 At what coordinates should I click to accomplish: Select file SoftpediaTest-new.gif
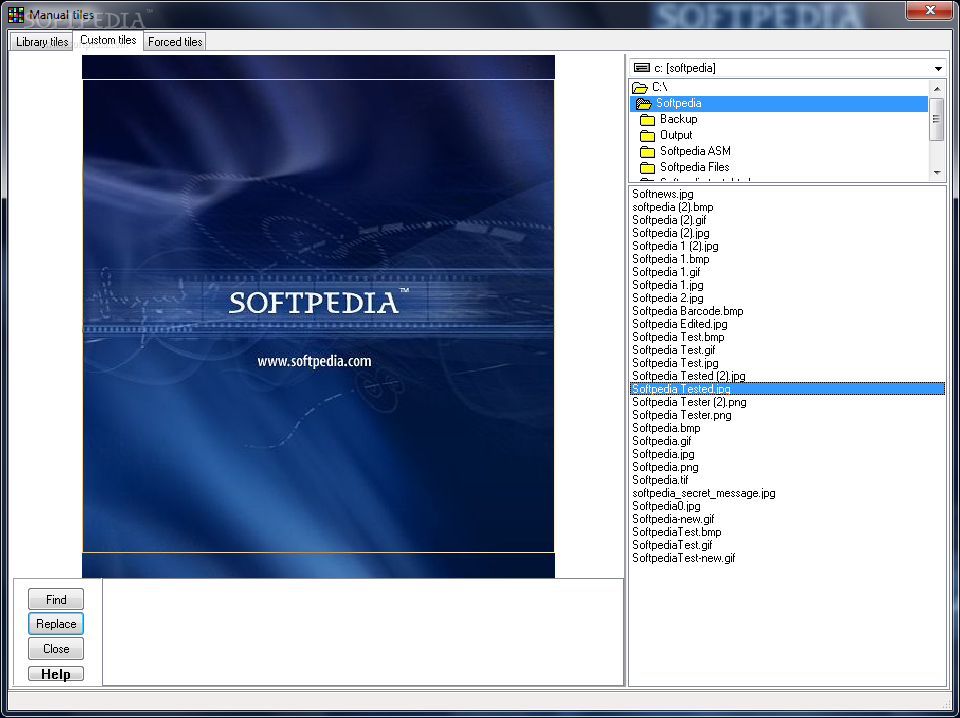[x=683, y=558]
